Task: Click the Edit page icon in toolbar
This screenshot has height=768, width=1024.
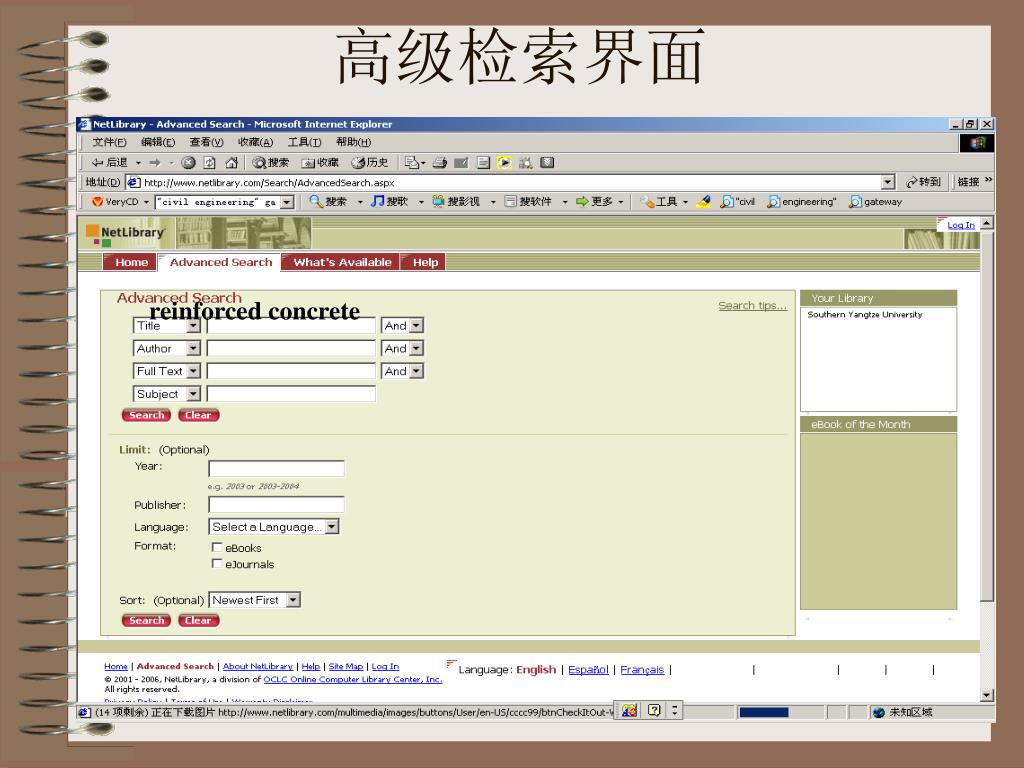Action: pos(461,163)
